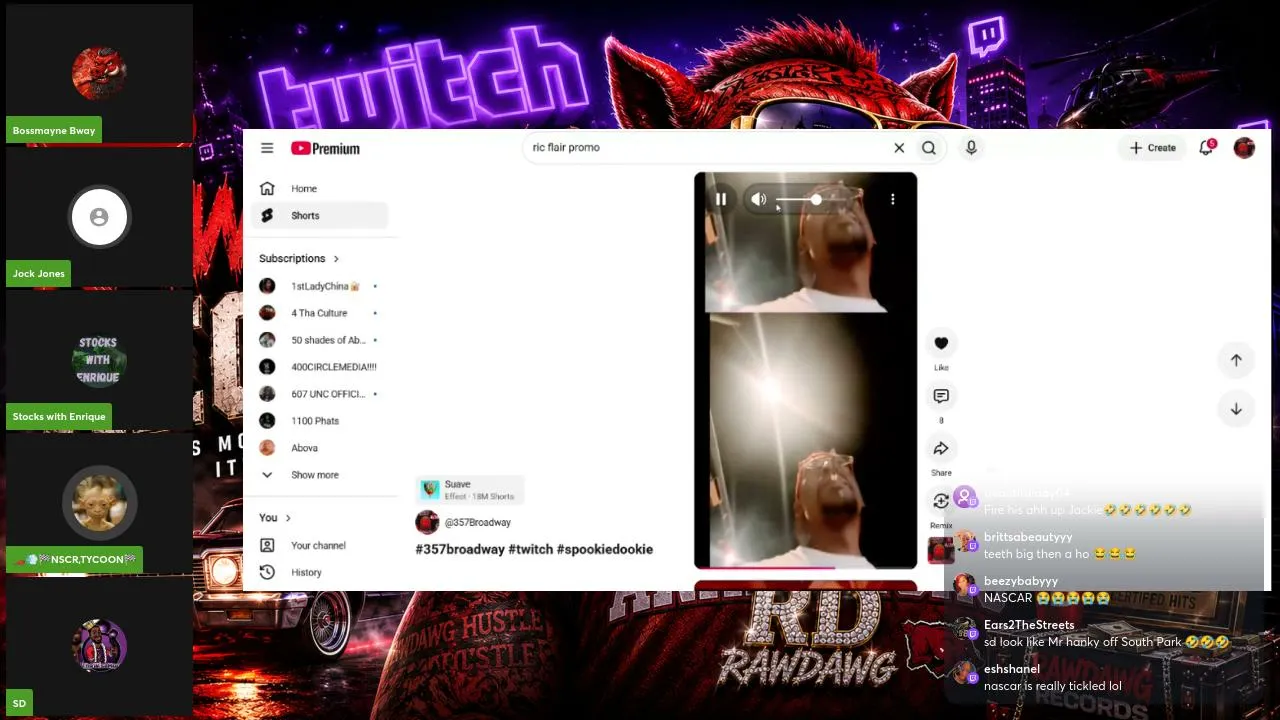This screenshot has height=720, width=1280.
Task: Open History in sidebar
Action: click(322, 572)
